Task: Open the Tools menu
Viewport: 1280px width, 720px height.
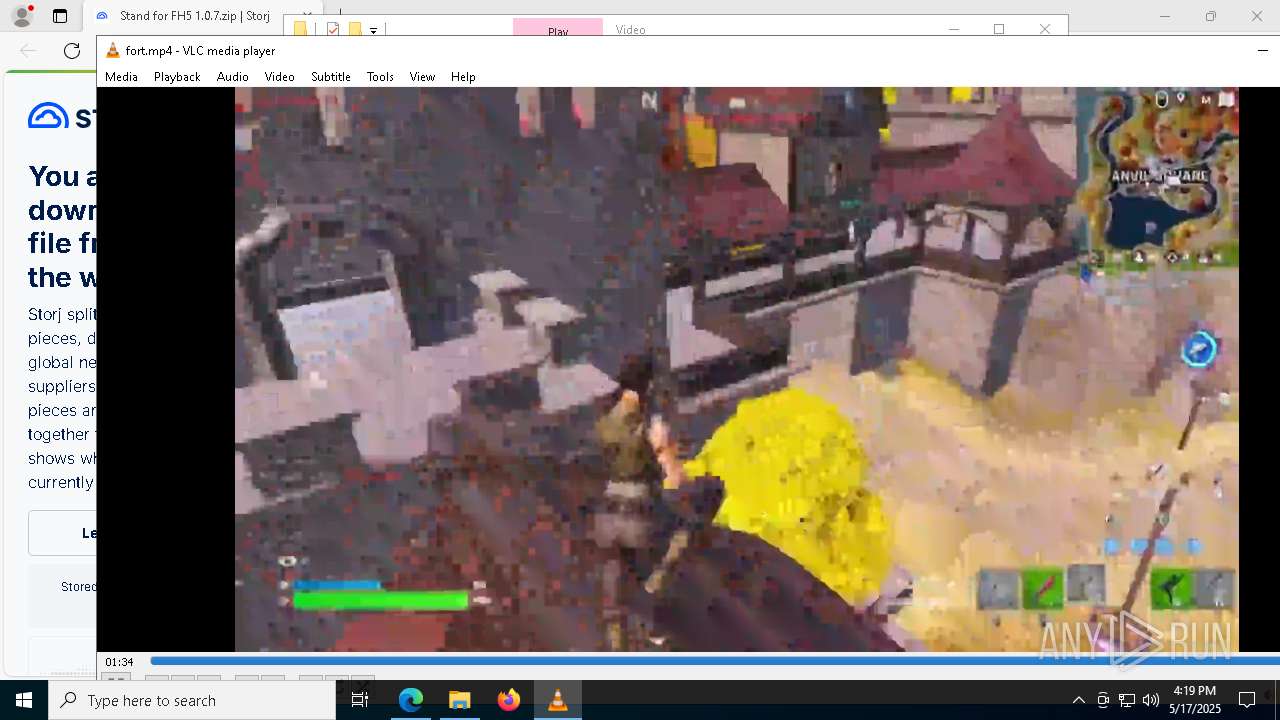Action: tap(380, 77)
